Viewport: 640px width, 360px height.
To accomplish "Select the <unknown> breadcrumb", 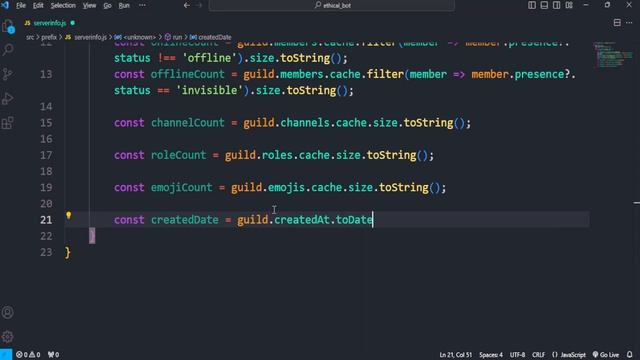I will point(136,37).
